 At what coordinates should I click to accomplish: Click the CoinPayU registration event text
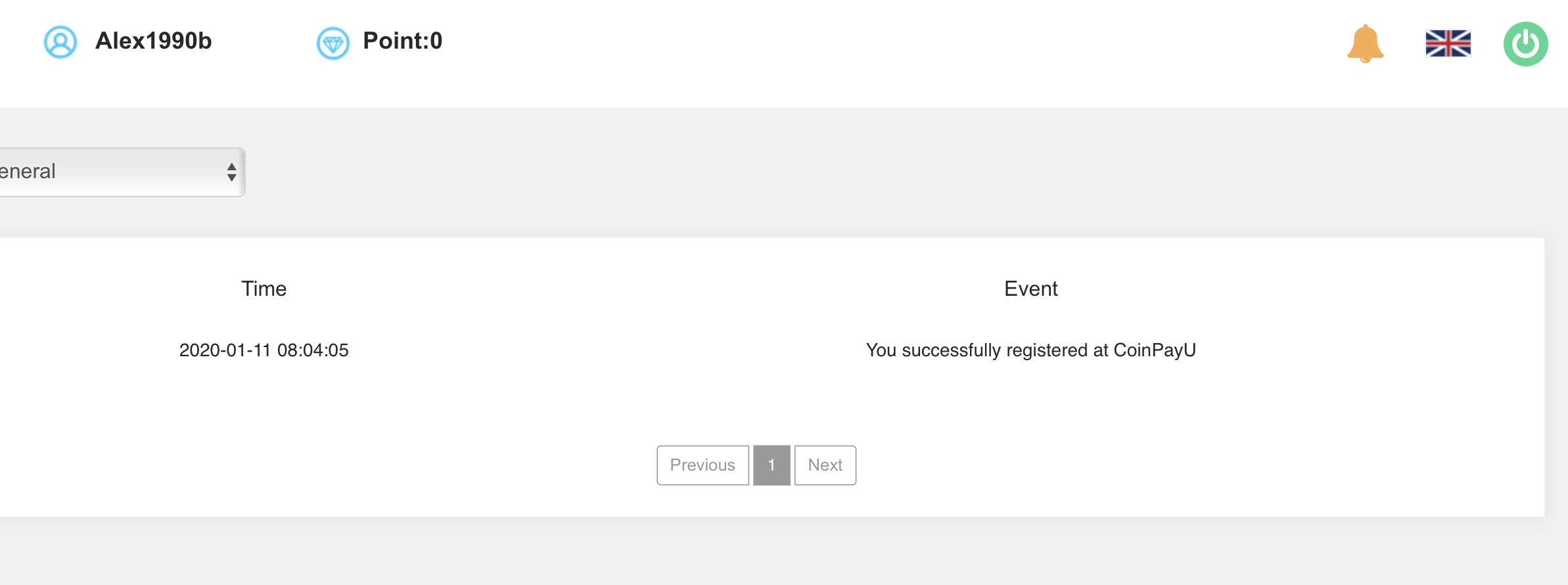tap(1030, 350)
